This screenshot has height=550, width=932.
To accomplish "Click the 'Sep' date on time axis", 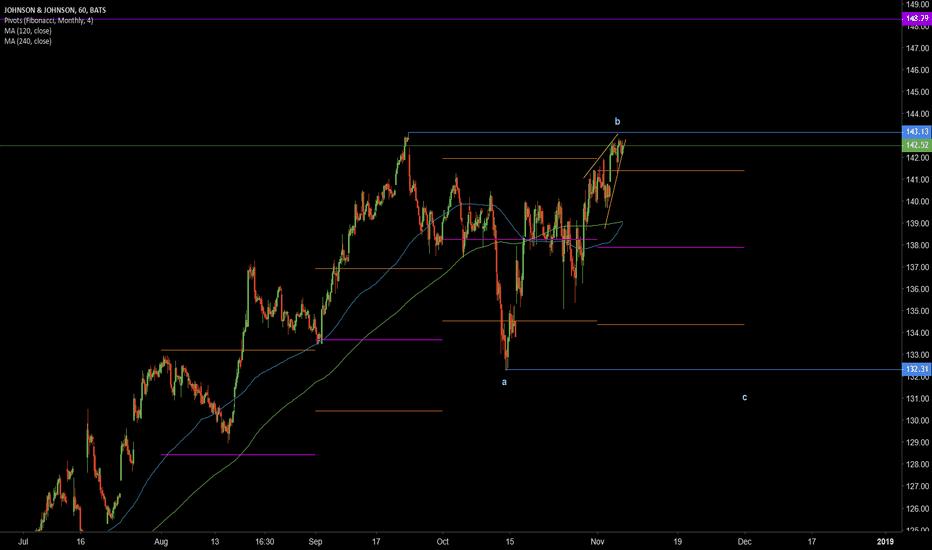I will tap(316, 542).
